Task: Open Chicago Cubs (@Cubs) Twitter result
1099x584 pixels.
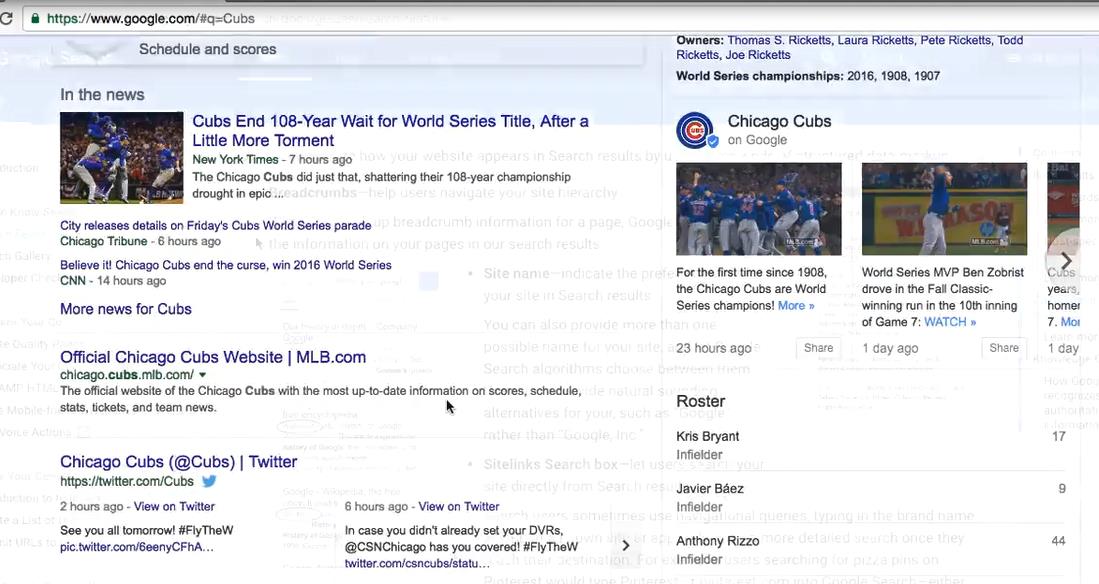Action: pyautogui.click(x=179, y=462)
